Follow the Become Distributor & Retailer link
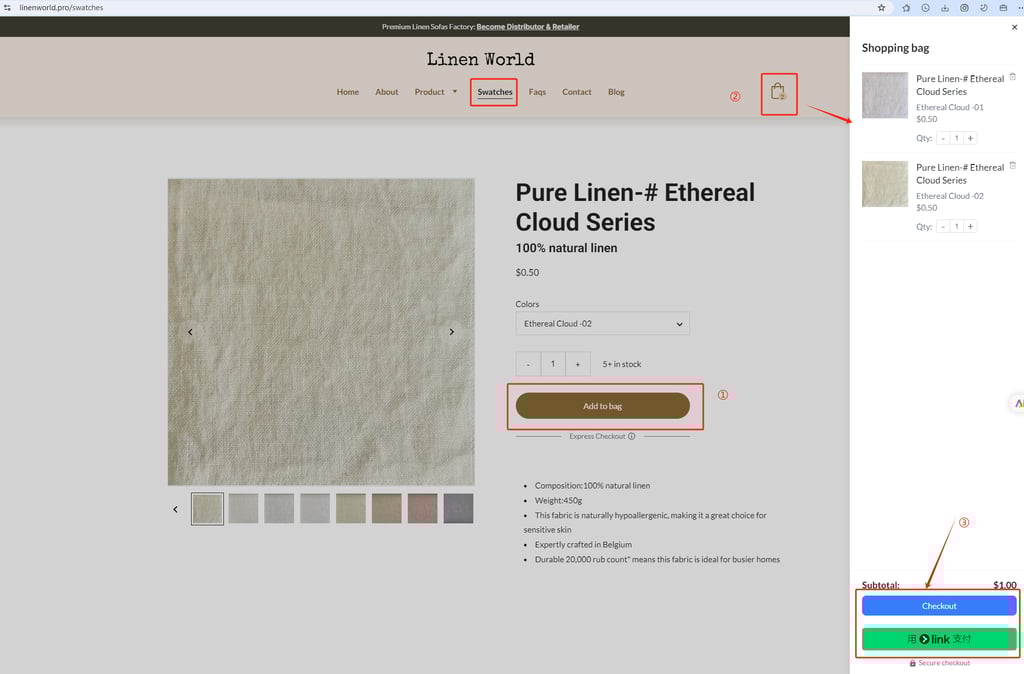This screenshot has width=1024, height=674. click(528, 27)
